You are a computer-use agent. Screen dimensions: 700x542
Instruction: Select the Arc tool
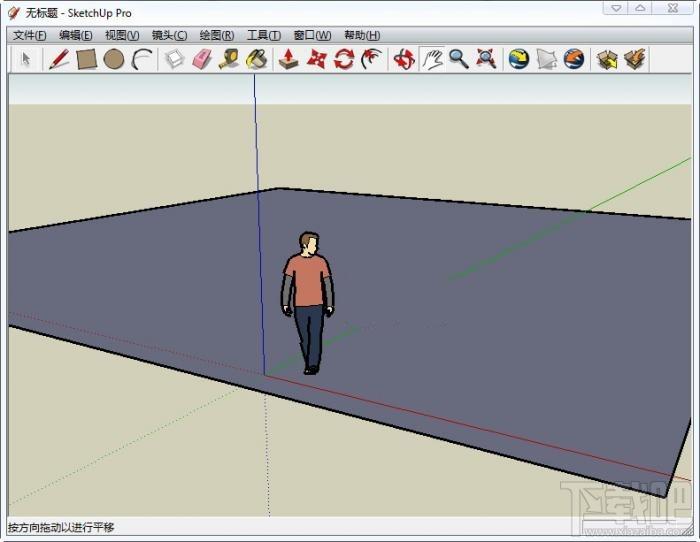pos(142,59)
